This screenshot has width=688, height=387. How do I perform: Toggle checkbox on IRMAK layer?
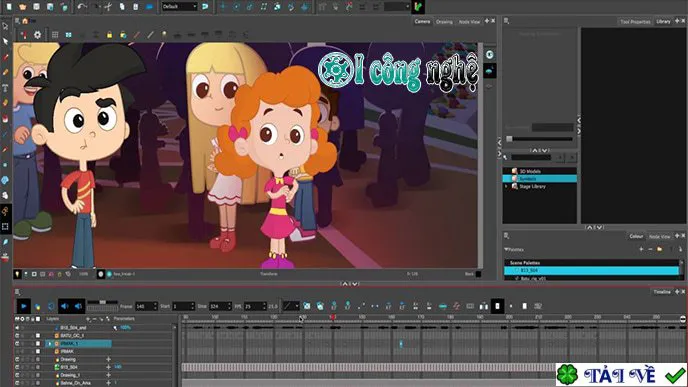pos(38,351)
